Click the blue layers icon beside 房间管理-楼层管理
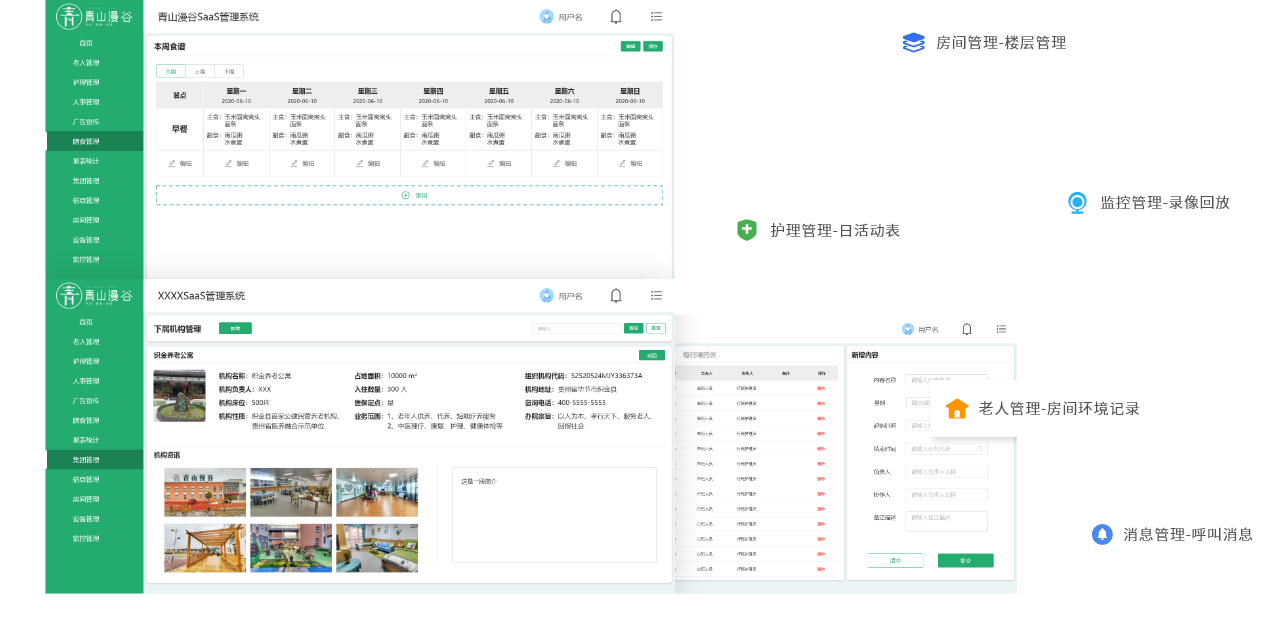The width and height of the screenshot is (1287, 642). click(x=913, y=42)
